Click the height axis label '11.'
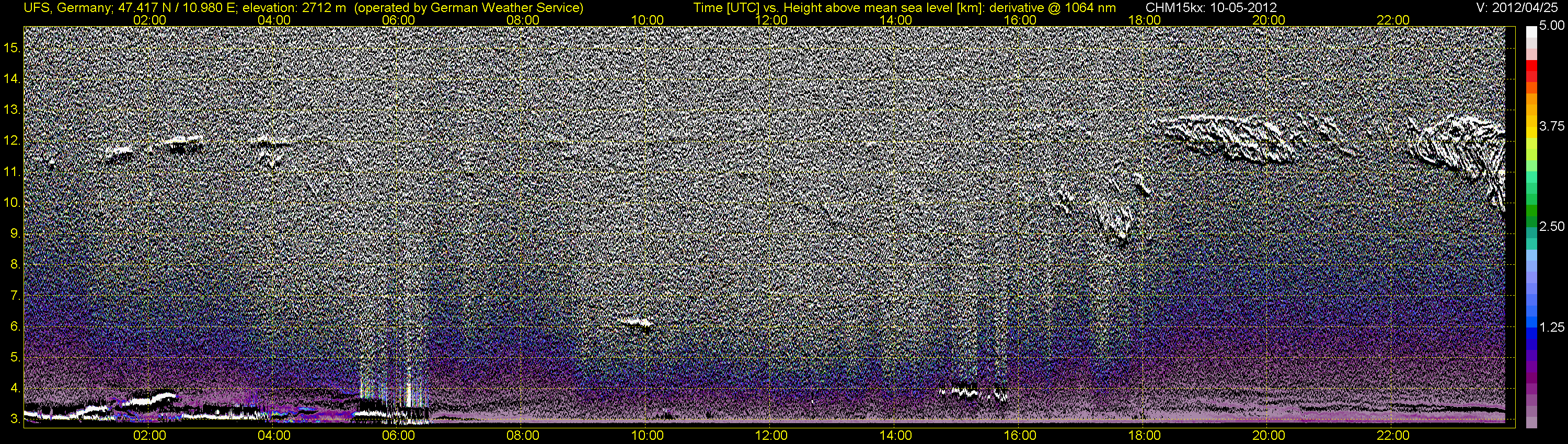 pos(12,172)
